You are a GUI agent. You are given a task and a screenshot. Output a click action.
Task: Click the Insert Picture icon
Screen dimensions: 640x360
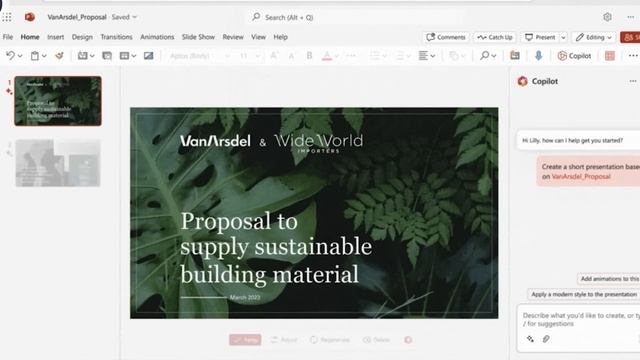tap(148, 56)
